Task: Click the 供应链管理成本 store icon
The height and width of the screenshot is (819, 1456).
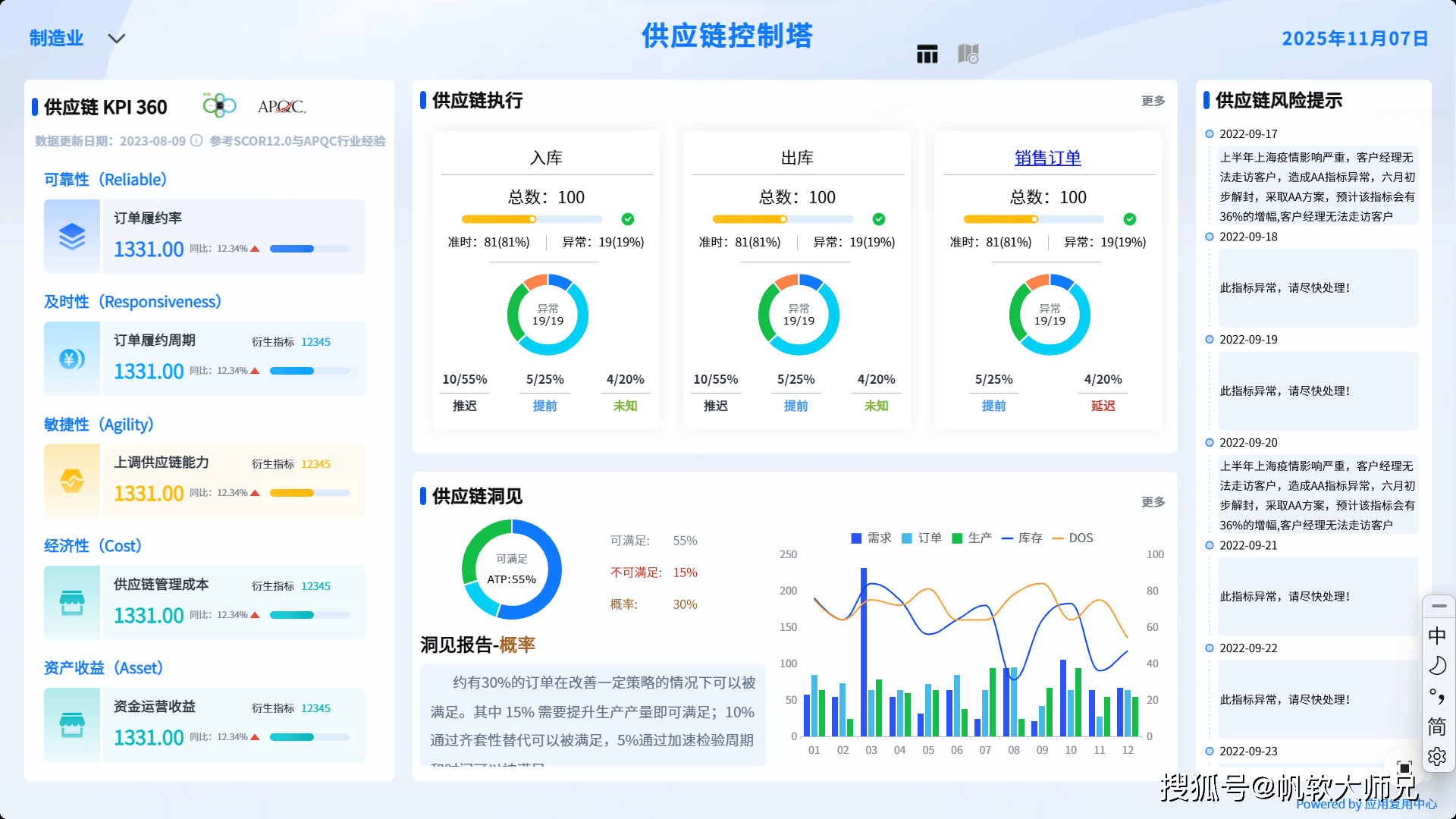Action: (x=72, y=603)
